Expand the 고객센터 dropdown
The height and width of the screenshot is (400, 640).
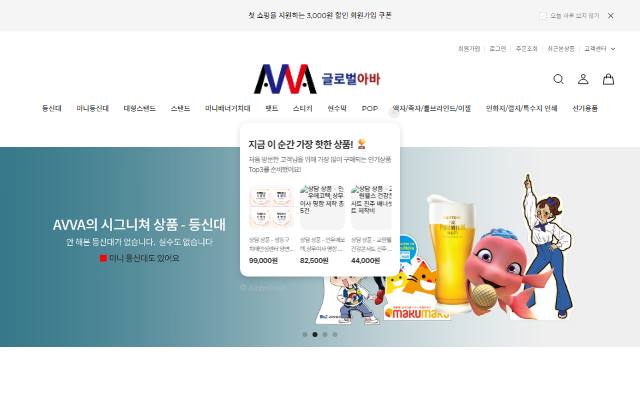pos(599,49)
